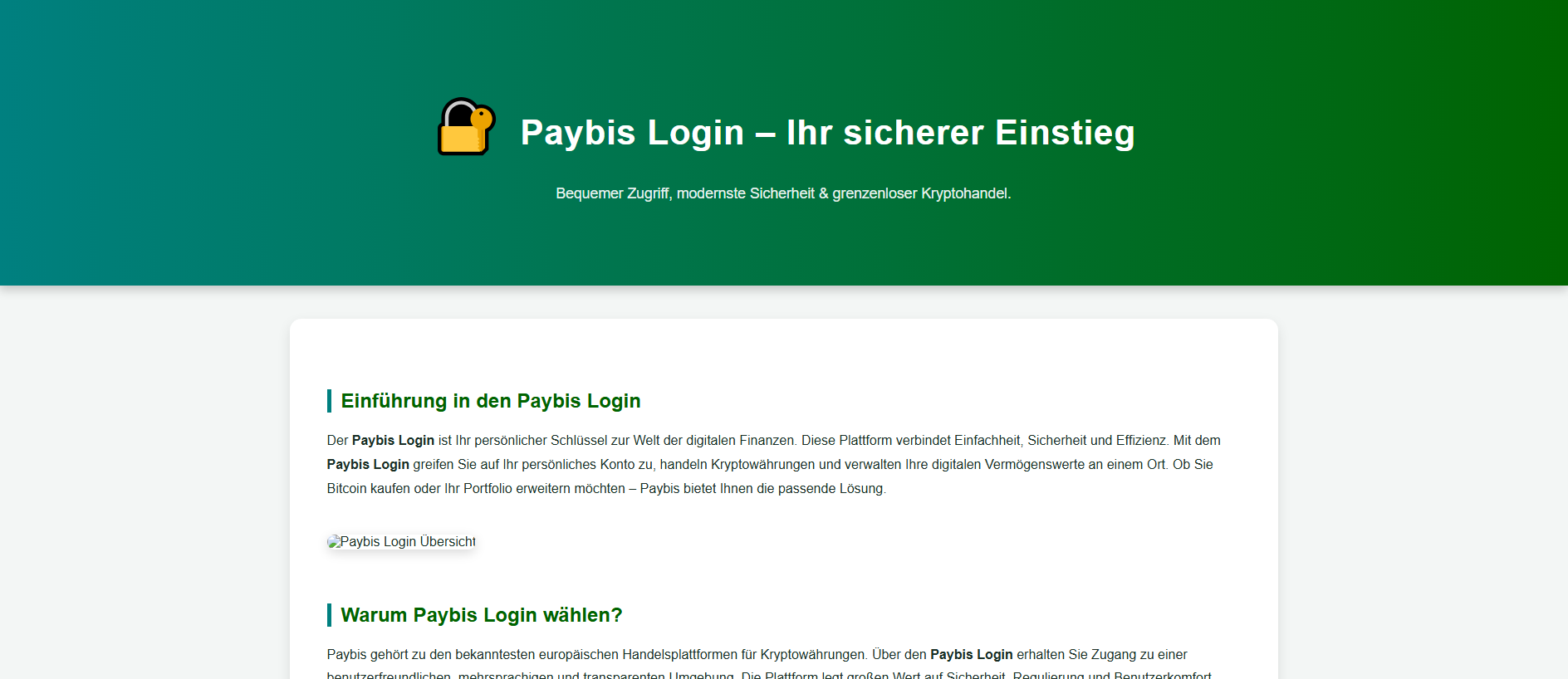Click the 'Einführung in den Paybis Login' heading
Screen dimensions: 1568x679
[490, 401]
